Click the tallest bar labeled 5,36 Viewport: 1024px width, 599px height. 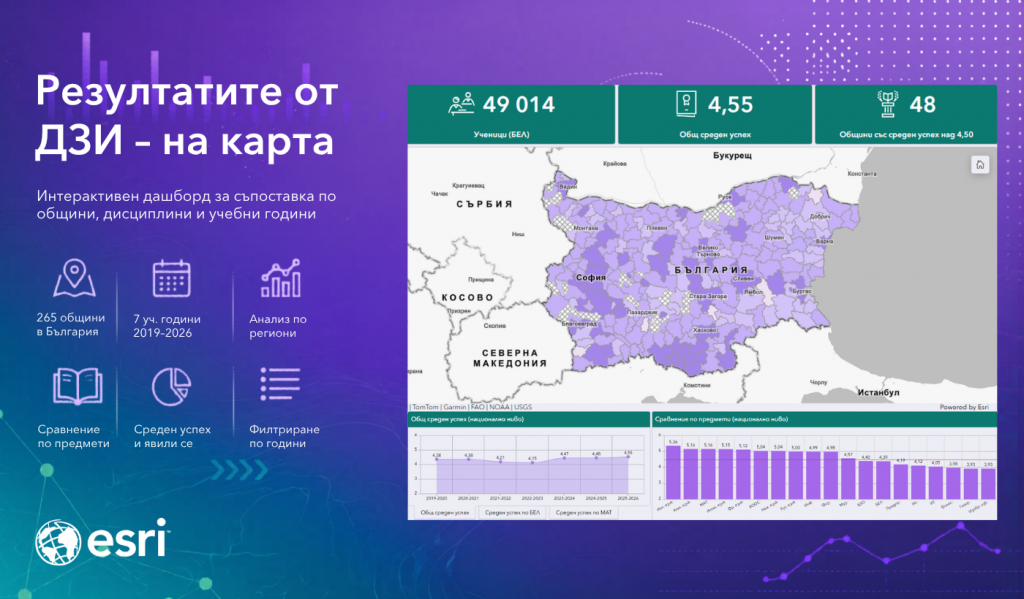(x=673, y=472)
